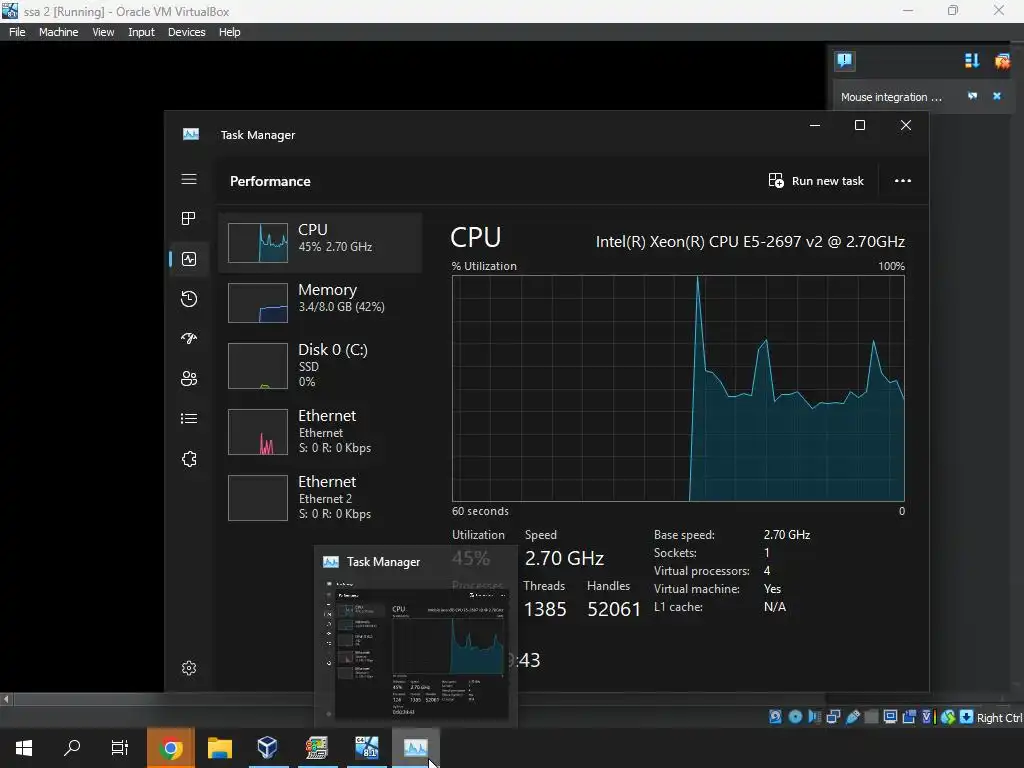Click notification sort order icon
This screenshot has width=1024, height=768.
tap(972, 61)
